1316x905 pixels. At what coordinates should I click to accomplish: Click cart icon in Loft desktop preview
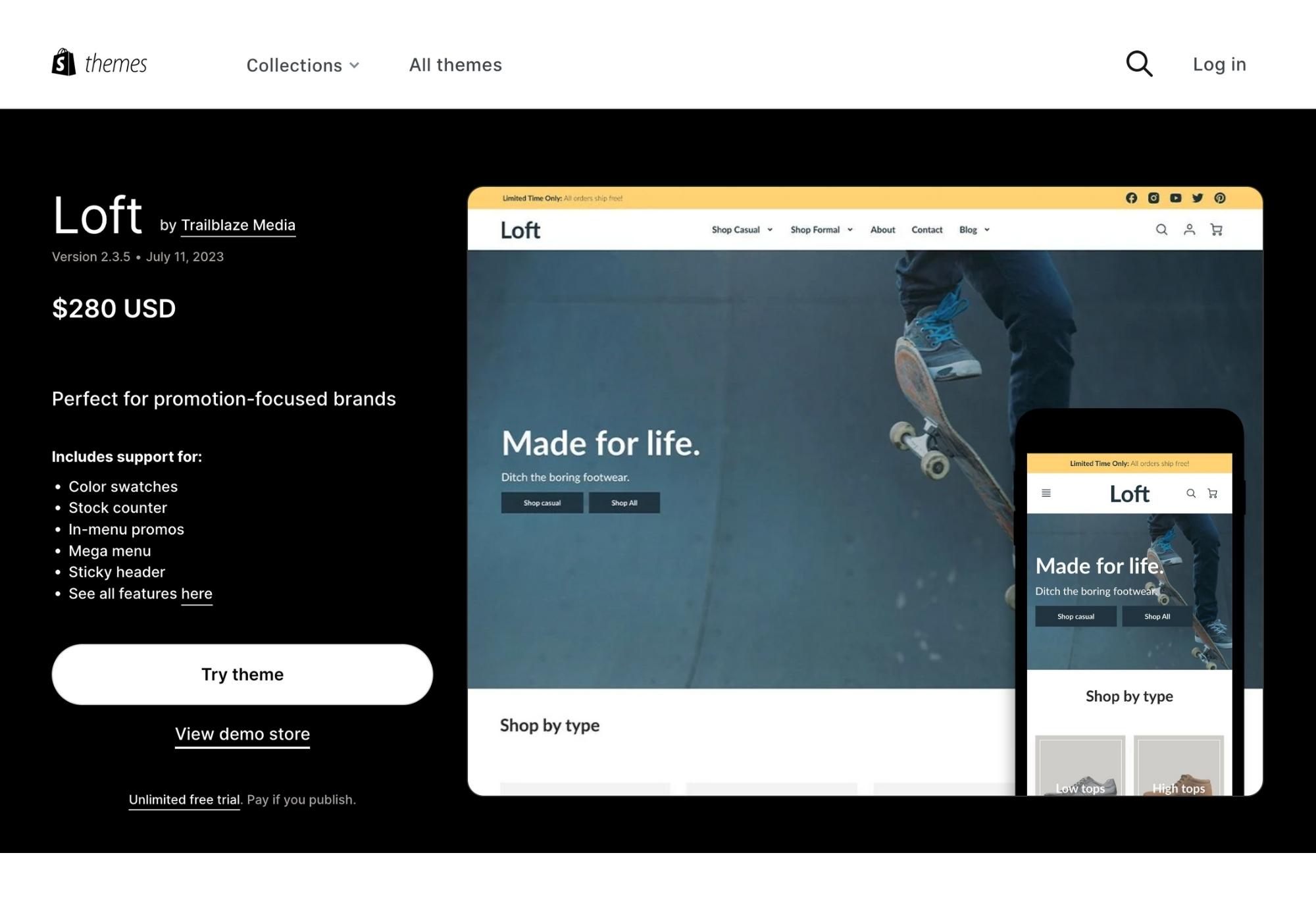pos(1216,230)
